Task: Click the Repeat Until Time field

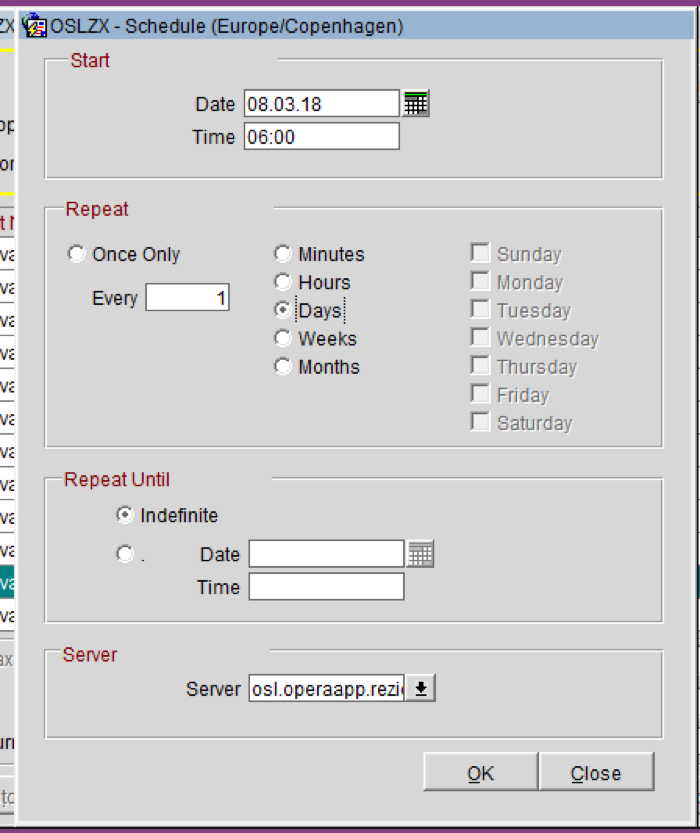Action: [x=327, y=587]
